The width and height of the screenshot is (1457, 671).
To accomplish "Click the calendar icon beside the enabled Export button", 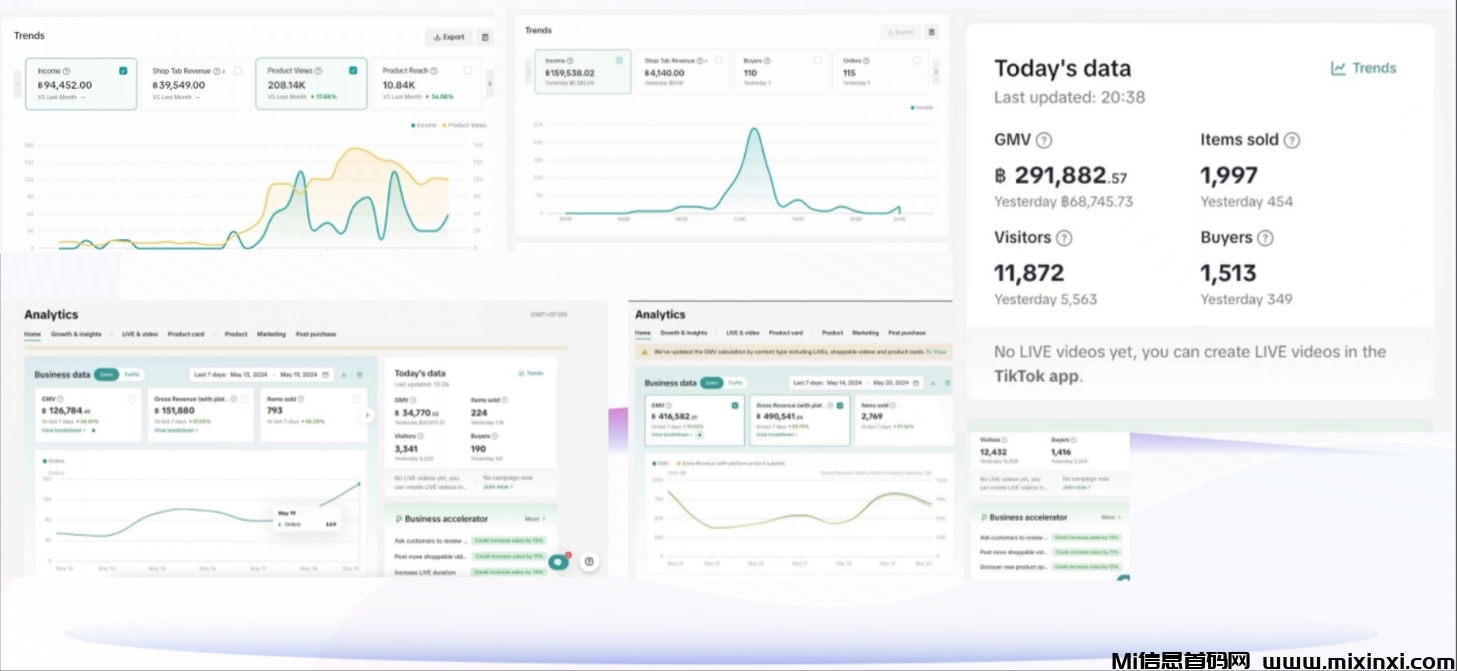I will pos(486,37).
